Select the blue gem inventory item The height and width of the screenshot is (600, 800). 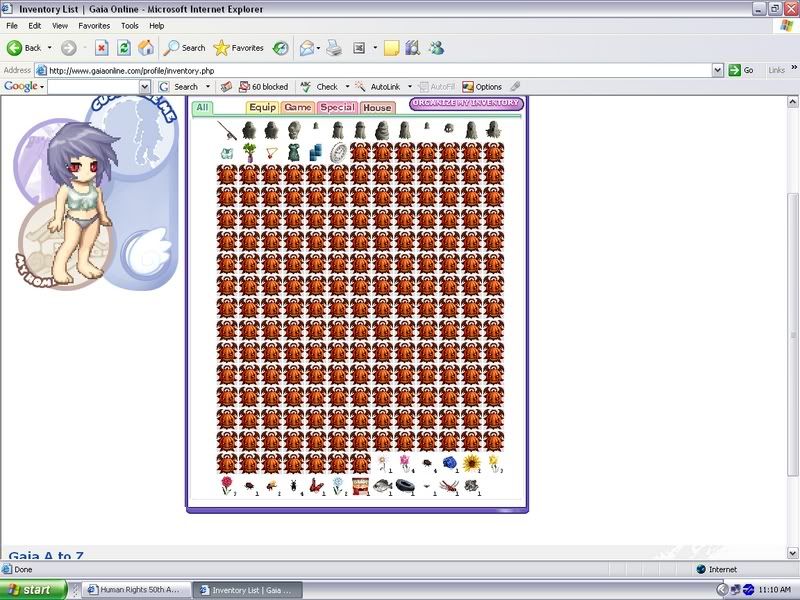click(449, 463)
